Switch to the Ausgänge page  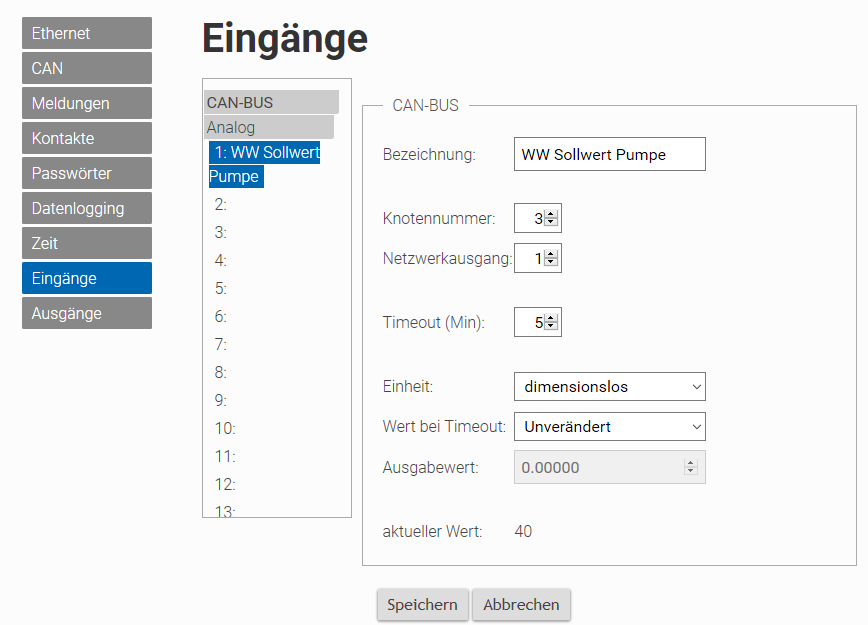(x=87, y=313)
